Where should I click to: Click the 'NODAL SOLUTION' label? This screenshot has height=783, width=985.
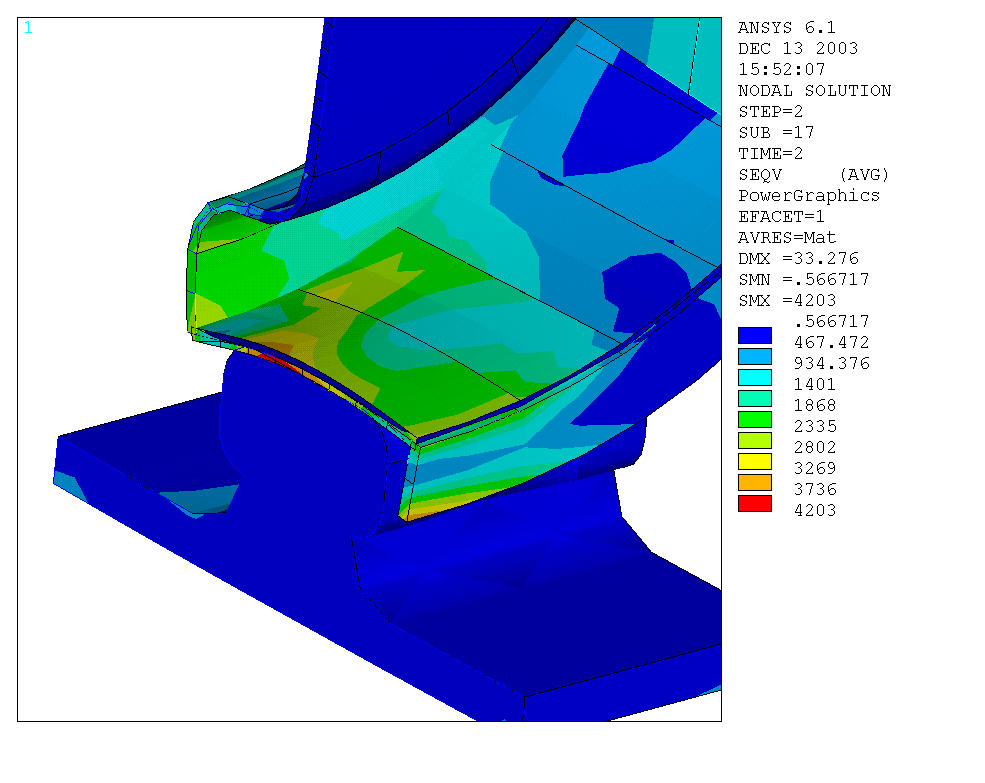pos(814,90)
